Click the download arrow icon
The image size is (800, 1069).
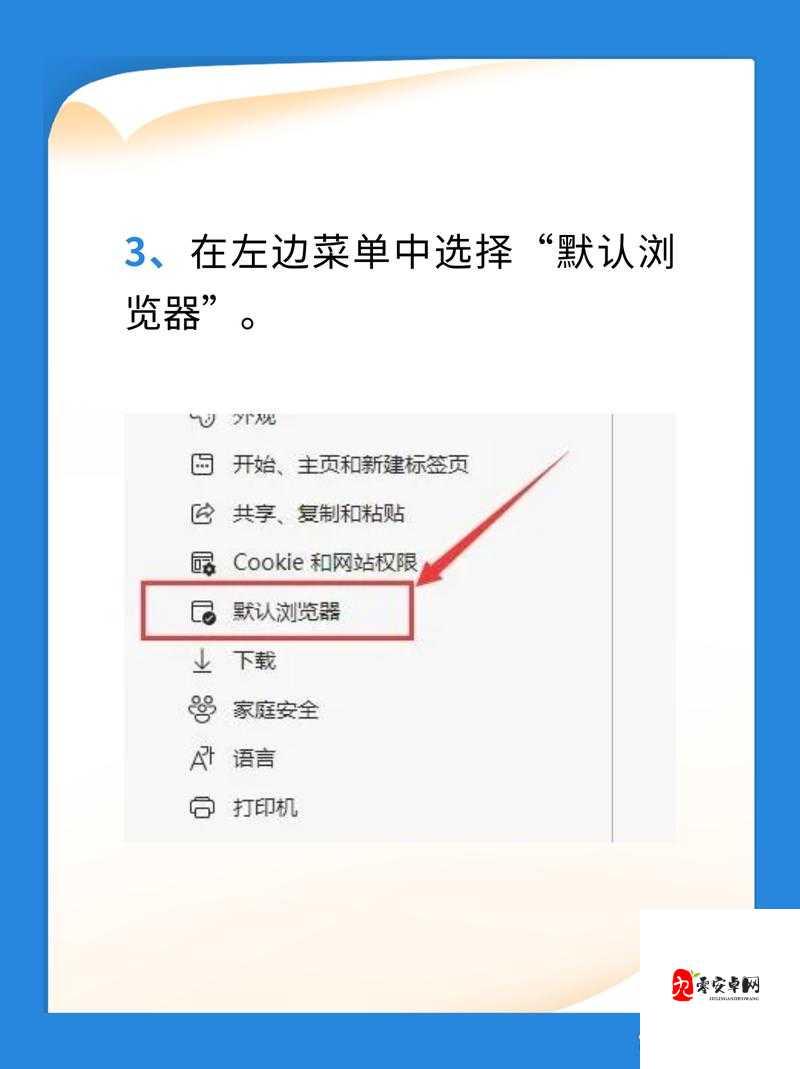pos(202,661)
